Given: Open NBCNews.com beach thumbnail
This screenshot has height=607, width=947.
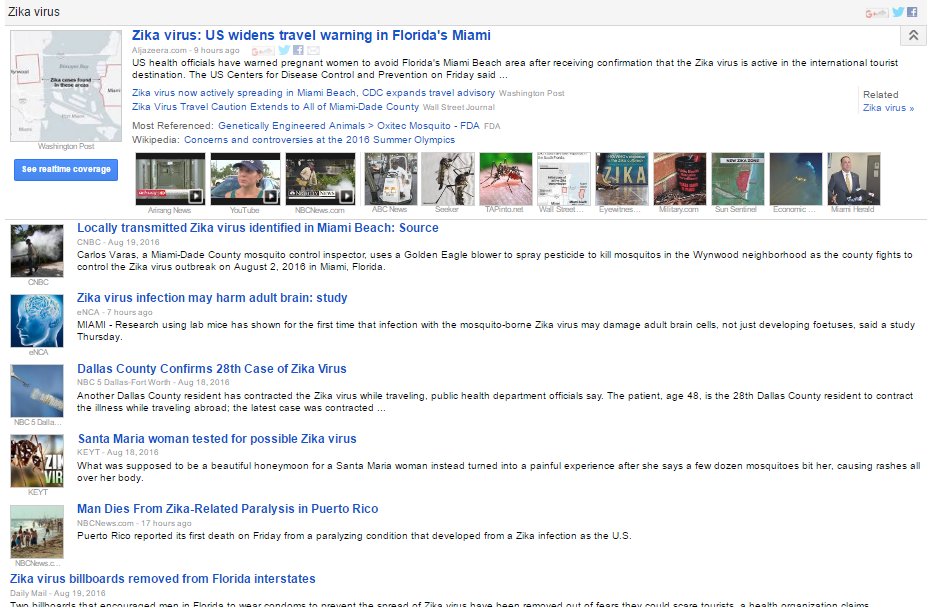Looking at the screenshot, I should (x=37, y=532).
